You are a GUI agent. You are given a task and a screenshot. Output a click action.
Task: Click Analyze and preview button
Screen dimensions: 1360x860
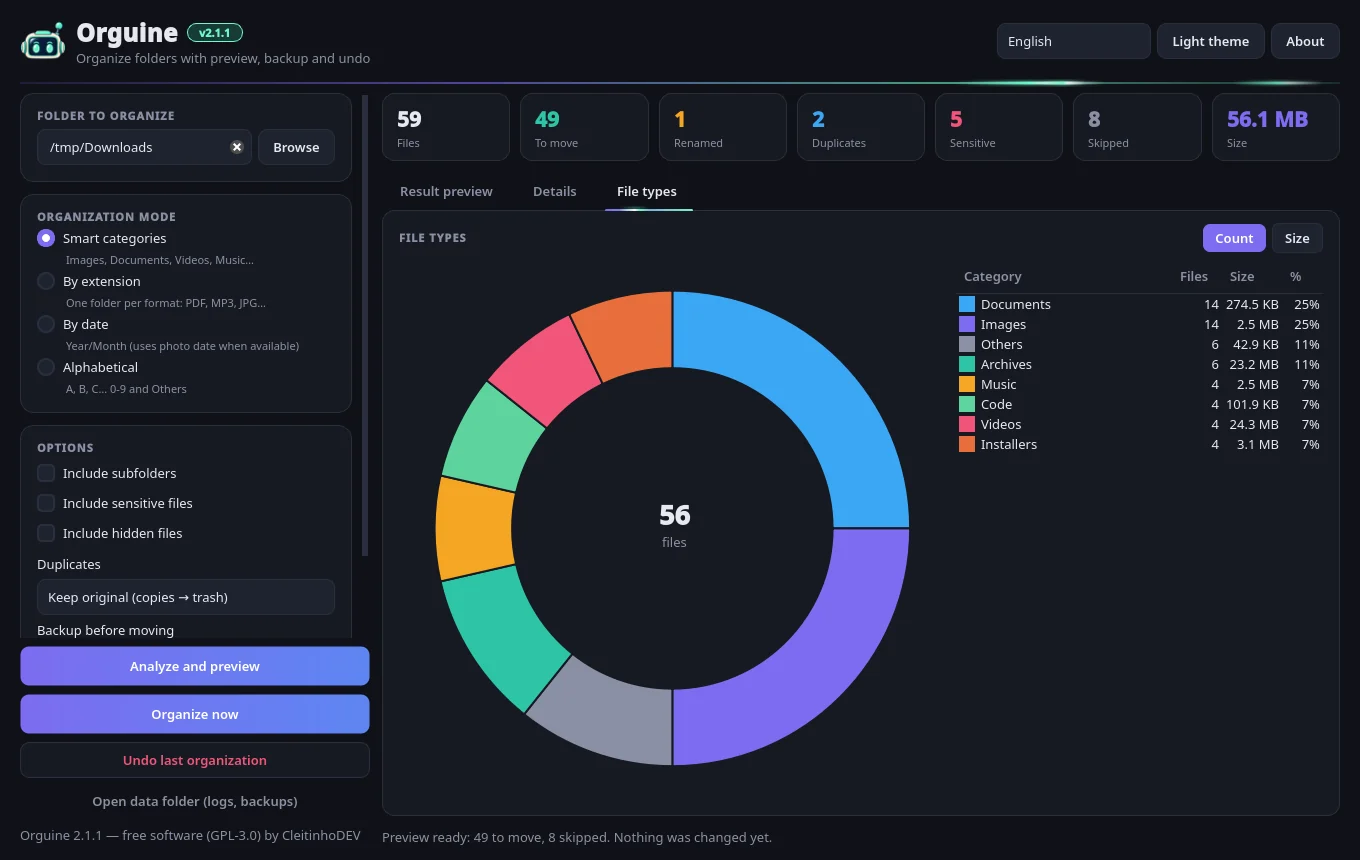pyautogui.click(x=195, y=666)
